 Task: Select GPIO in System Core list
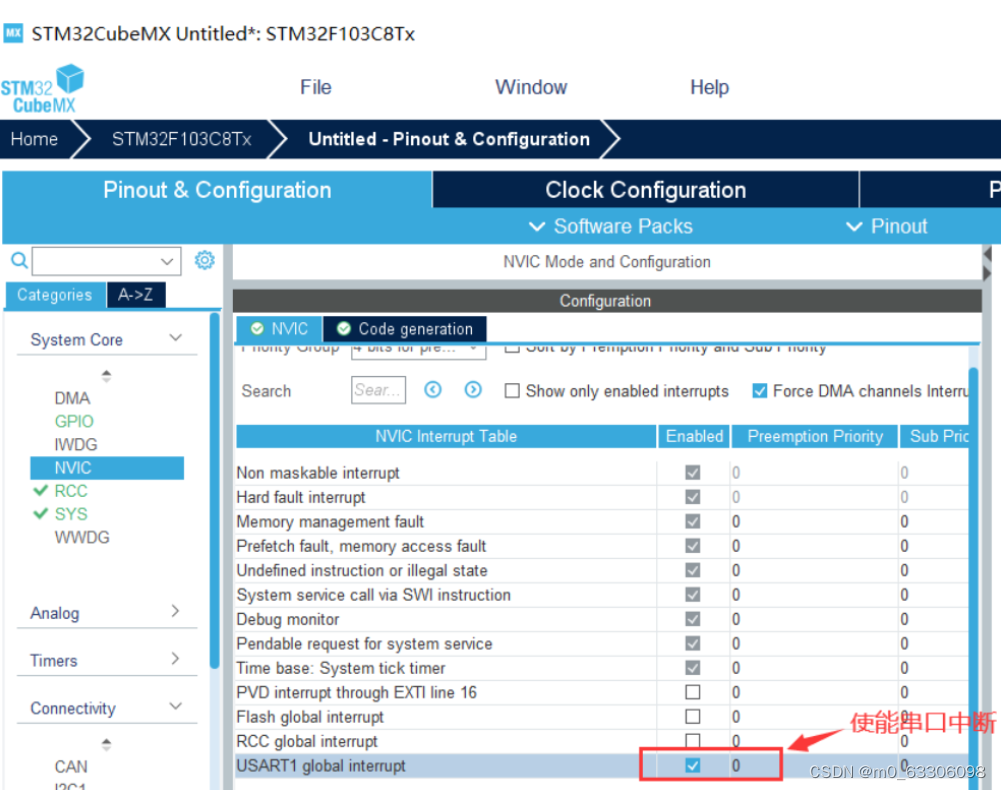tap(74, 422)
